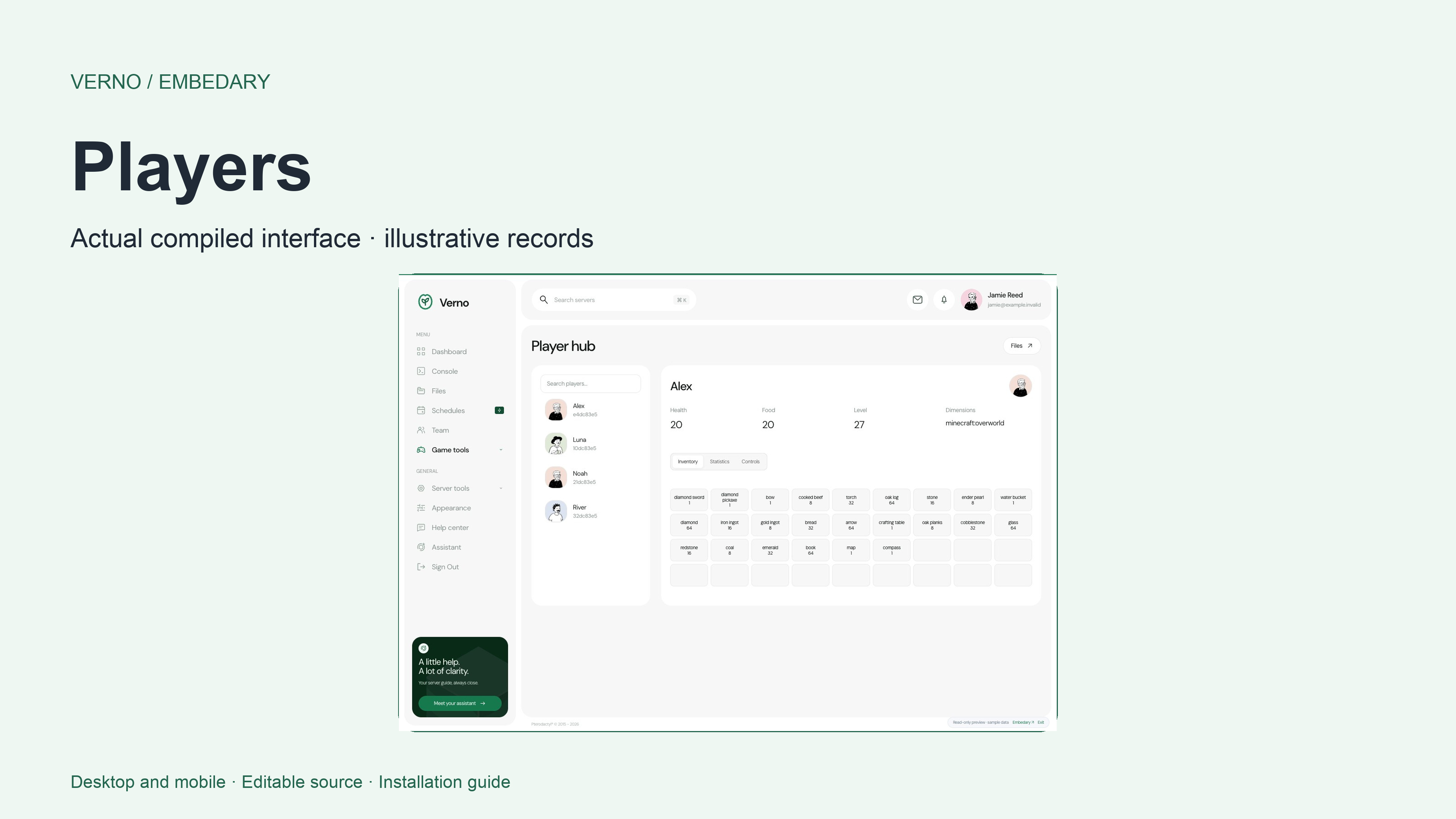Click the search magnifier icon

544,300
